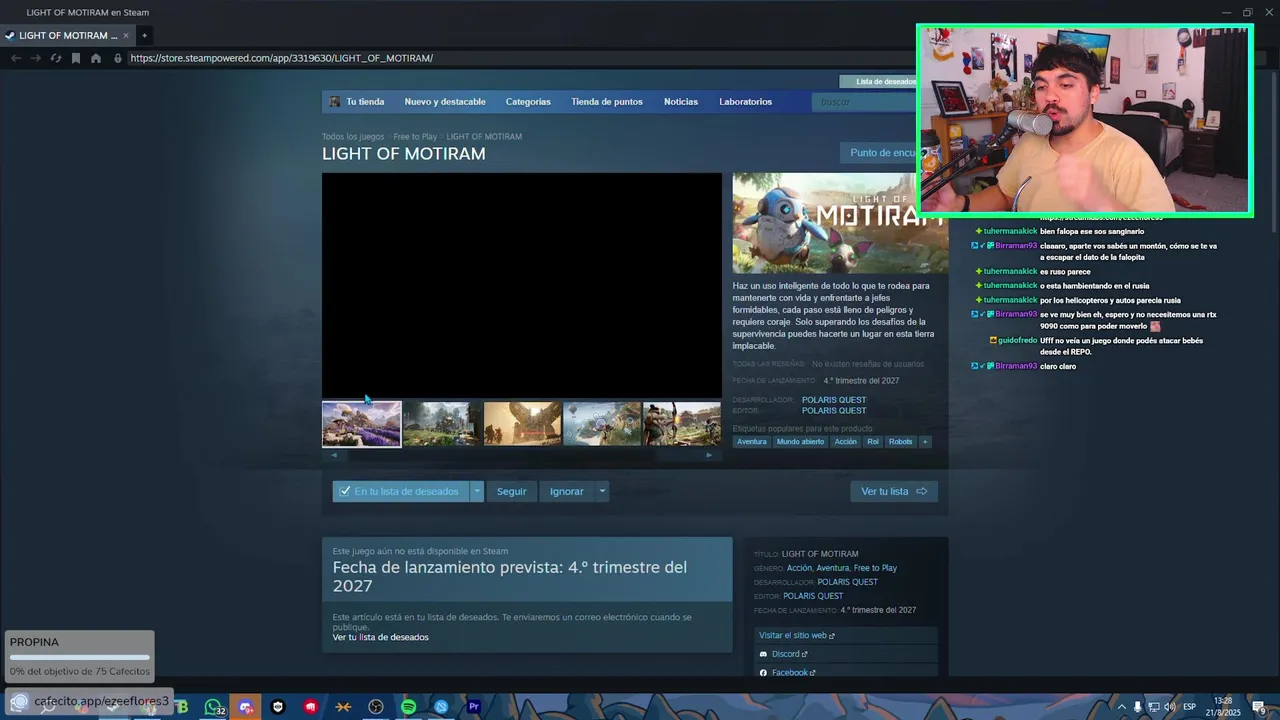Click the browser back arrow
Image resolution: width=1280 pixels, height=720 pixels.
16,58
